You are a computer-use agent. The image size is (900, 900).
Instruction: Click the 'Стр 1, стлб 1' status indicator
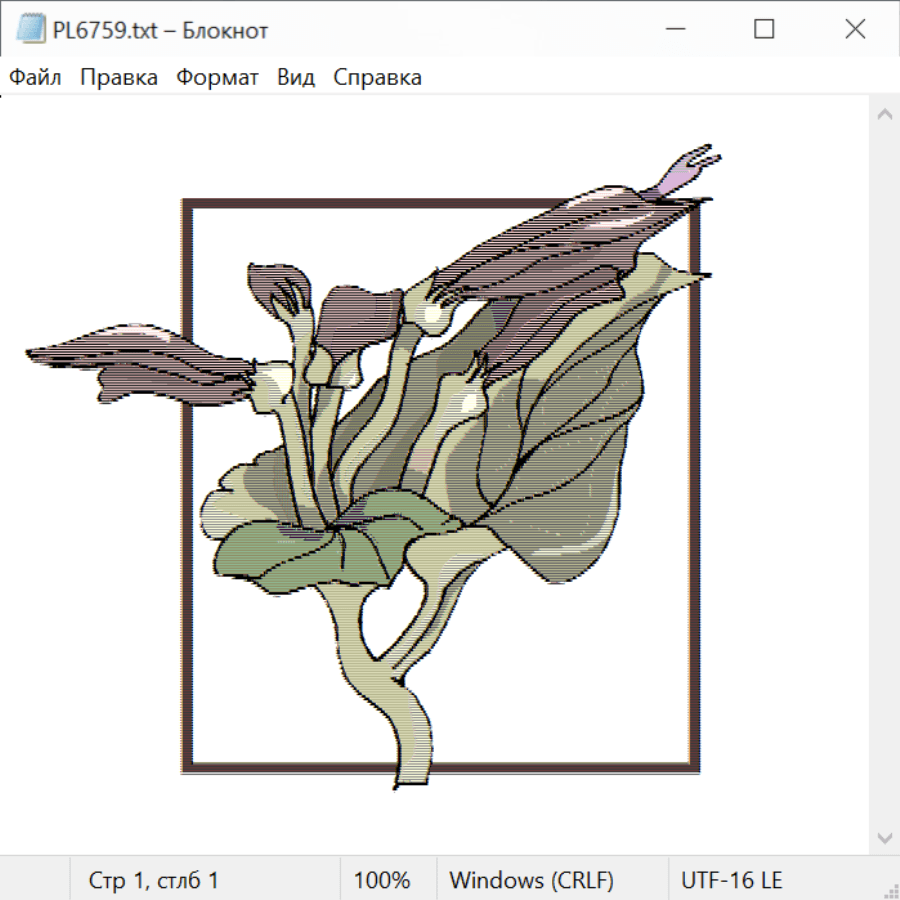tap(153, 880)
